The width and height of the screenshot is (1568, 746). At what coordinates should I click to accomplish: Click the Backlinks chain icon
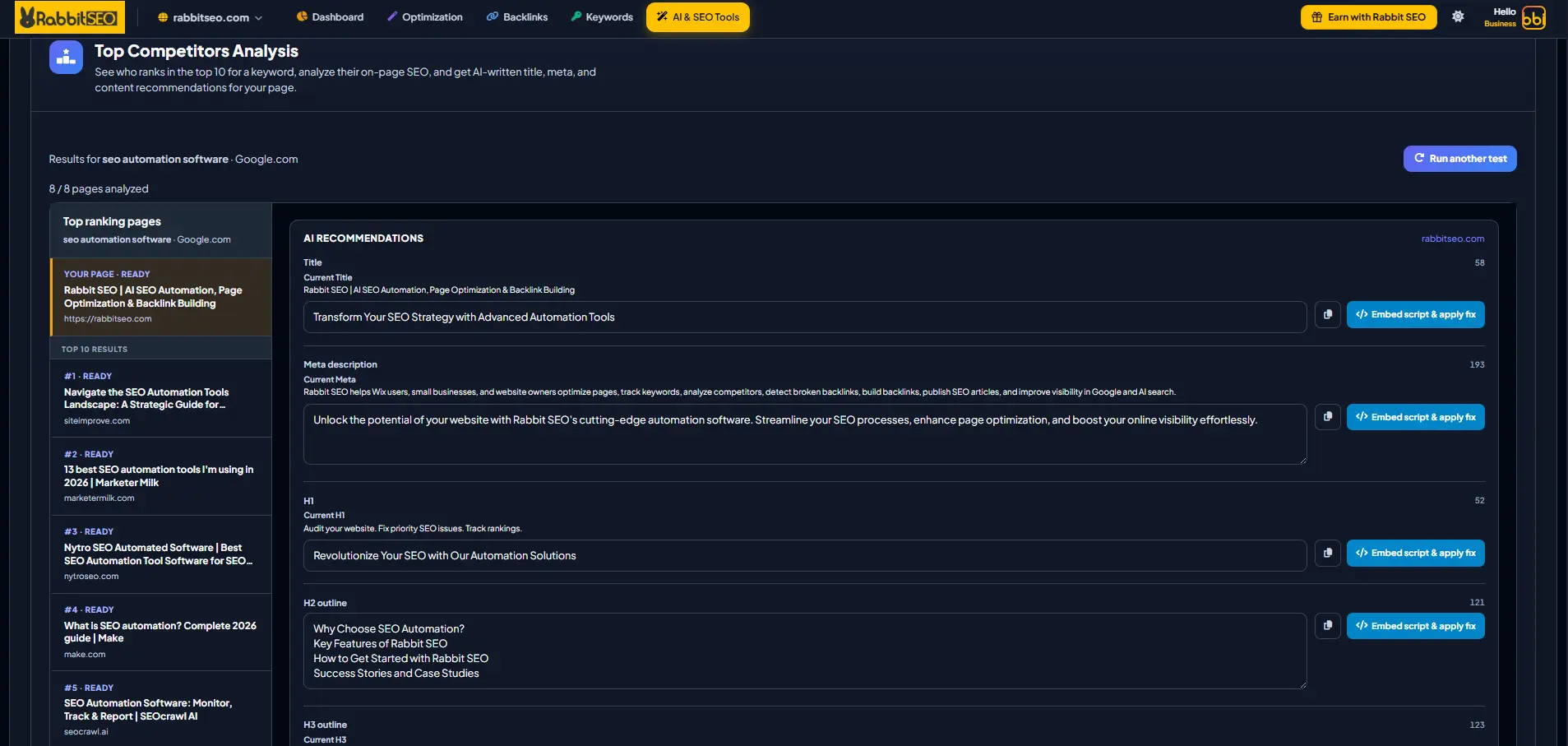tap(493, 16)
